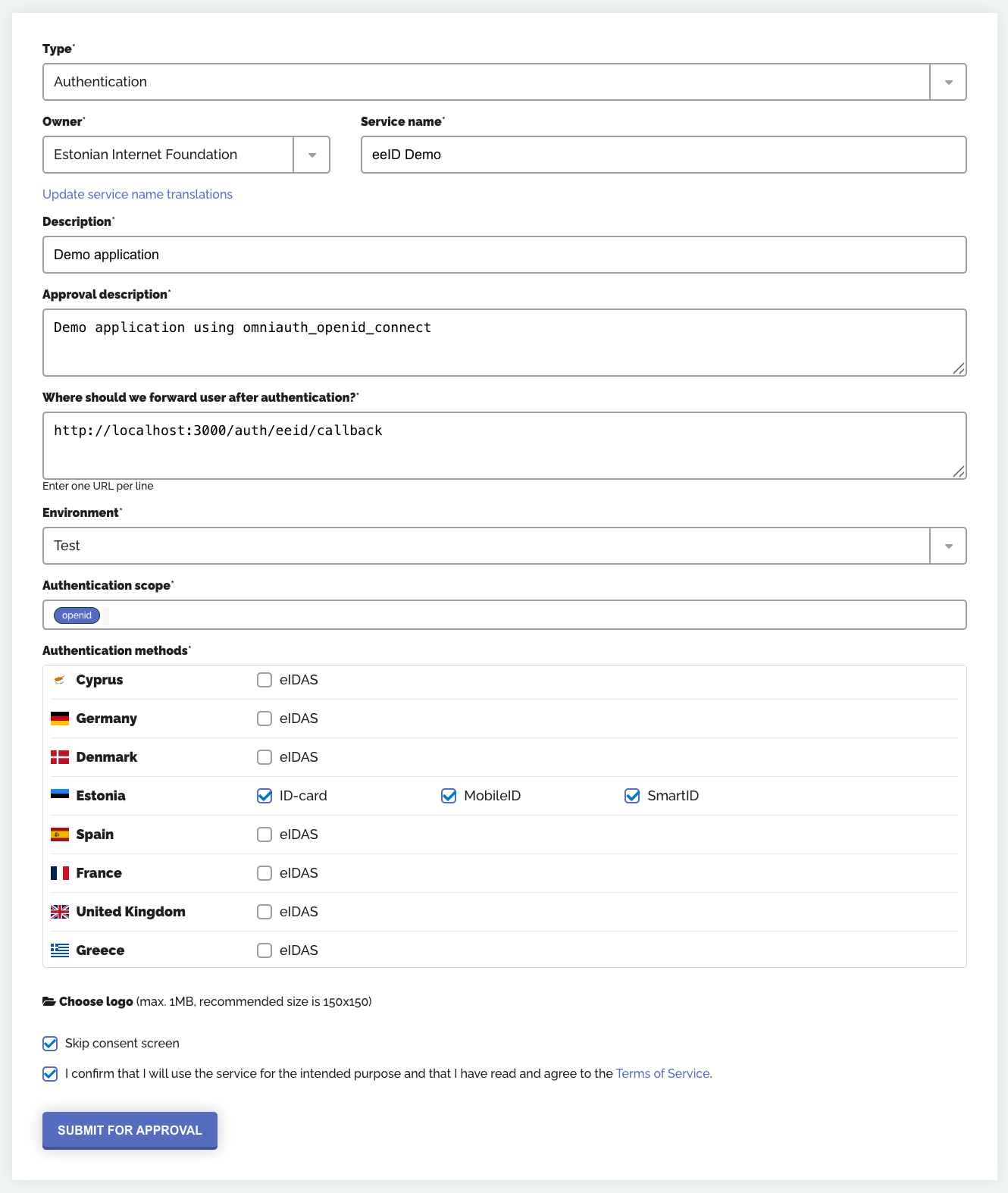The height and width of the screenshot is (1193, 1008).
Task: Uncheck Estonia MobileID method
Action: click(449, 796)
